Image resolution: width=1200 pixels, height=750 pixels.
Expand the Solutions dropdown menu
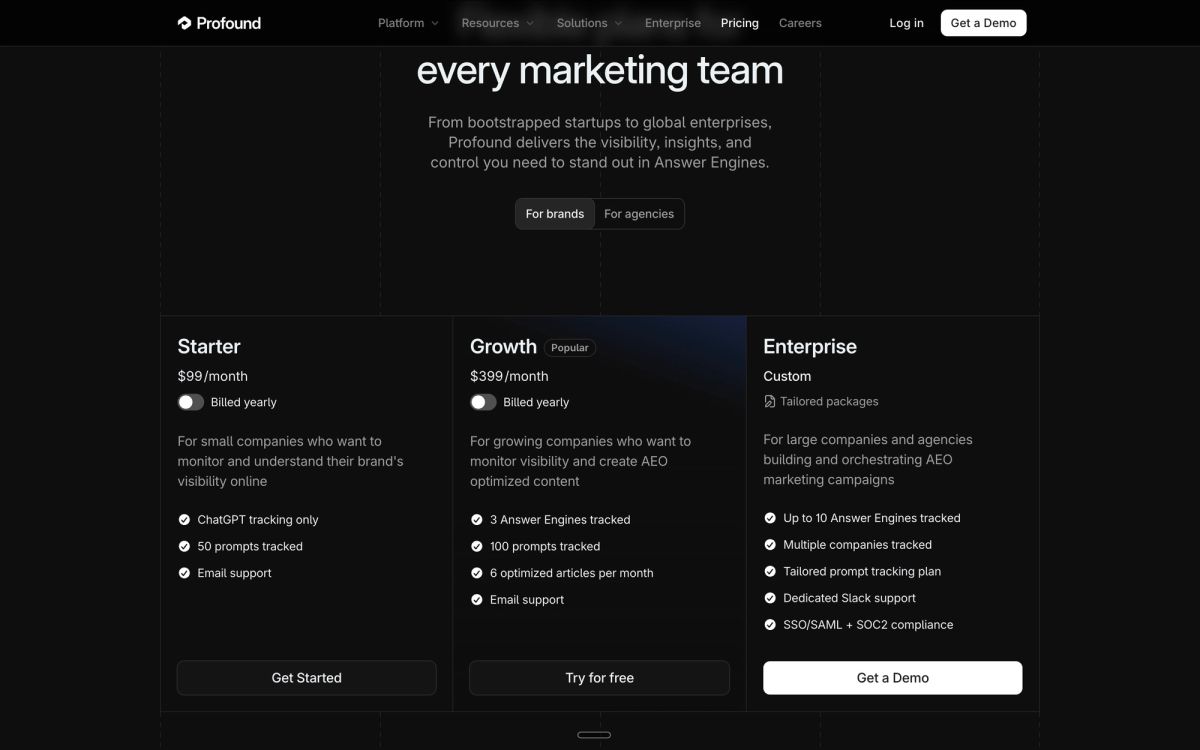tap(589, 23)
